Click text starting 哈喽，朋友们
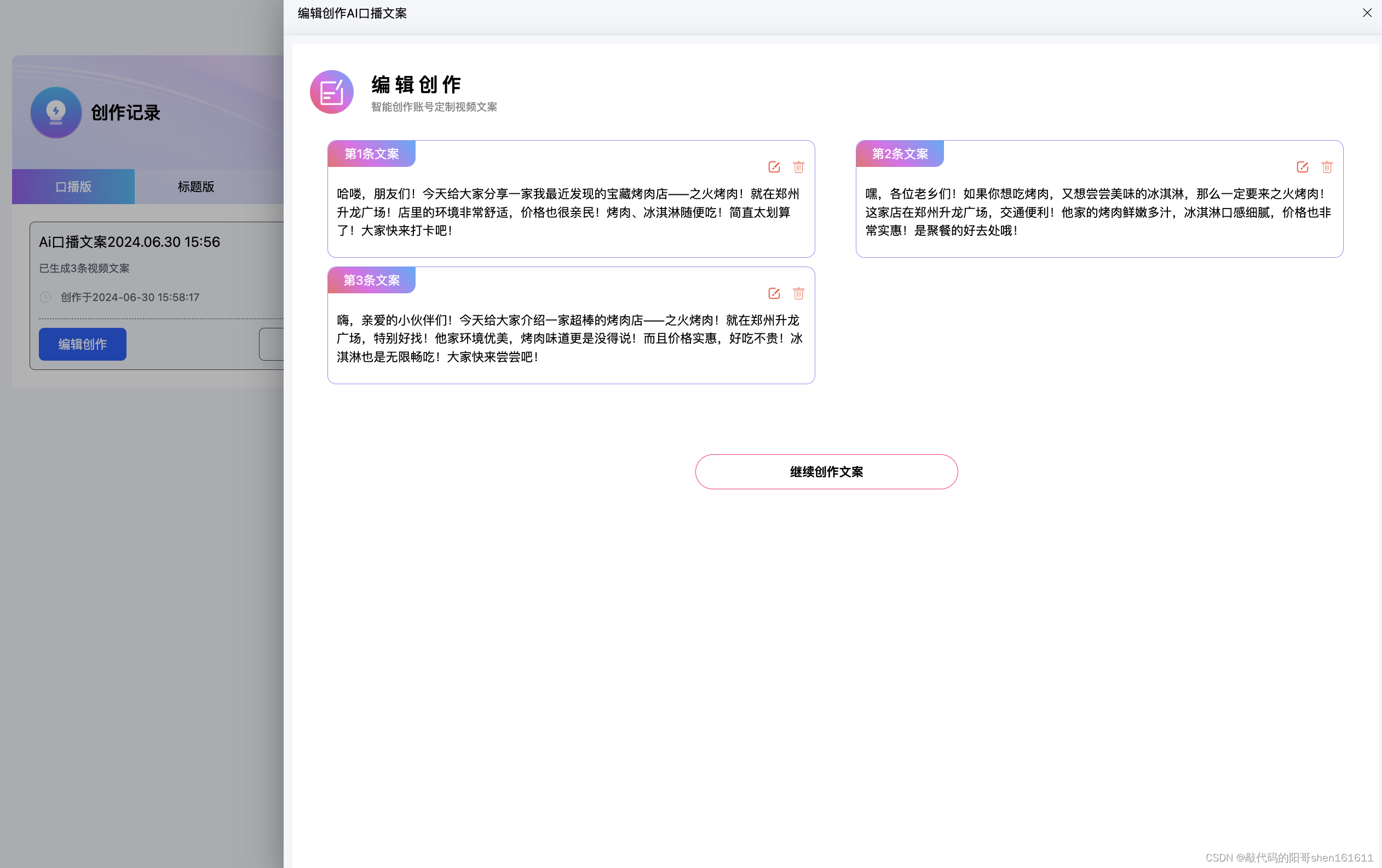 tap(568, 212)
